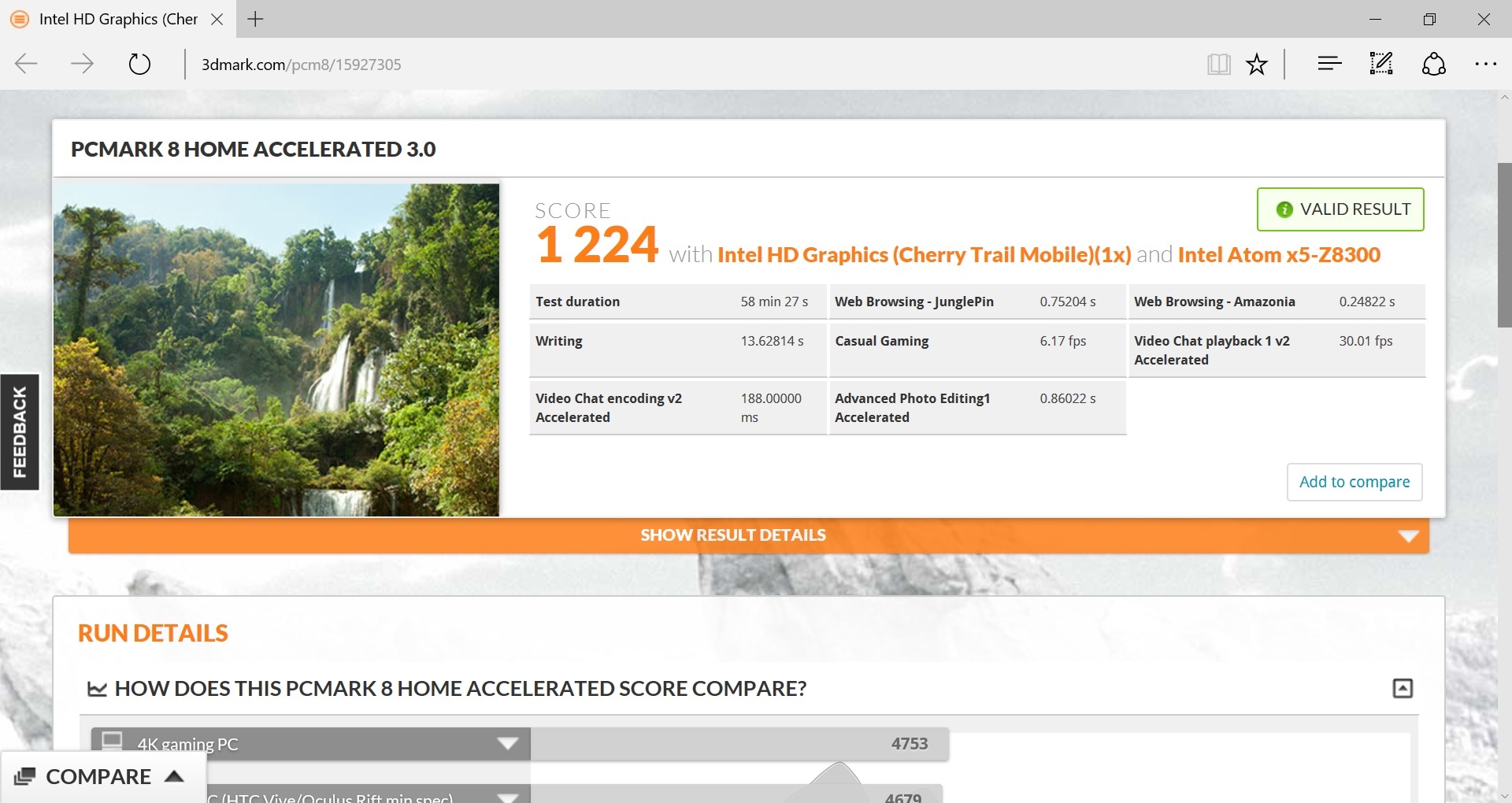Screen dimensions: 1512x803
Task: Click the 58 min 27 s value
Action: (774, 302)
